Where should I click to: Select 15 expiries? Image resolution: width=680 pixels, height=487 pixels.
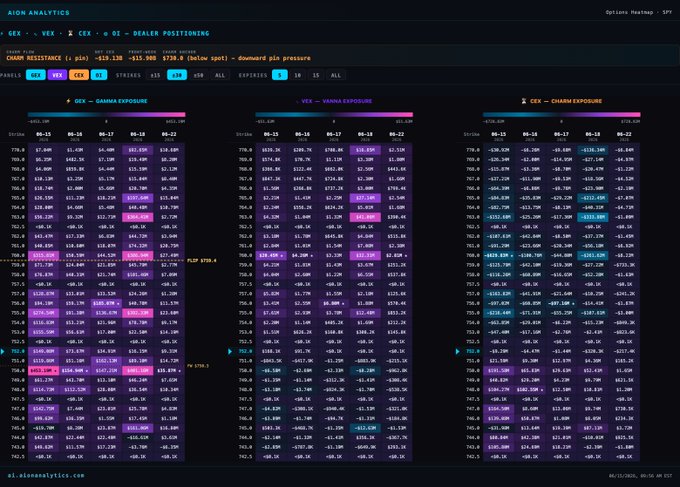click(x=316, y=75)
